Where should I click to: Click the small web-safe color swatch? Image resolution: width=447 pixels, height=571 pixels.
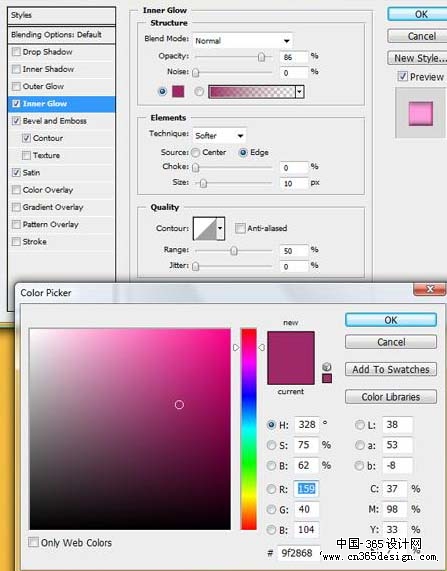click(327, 378)
